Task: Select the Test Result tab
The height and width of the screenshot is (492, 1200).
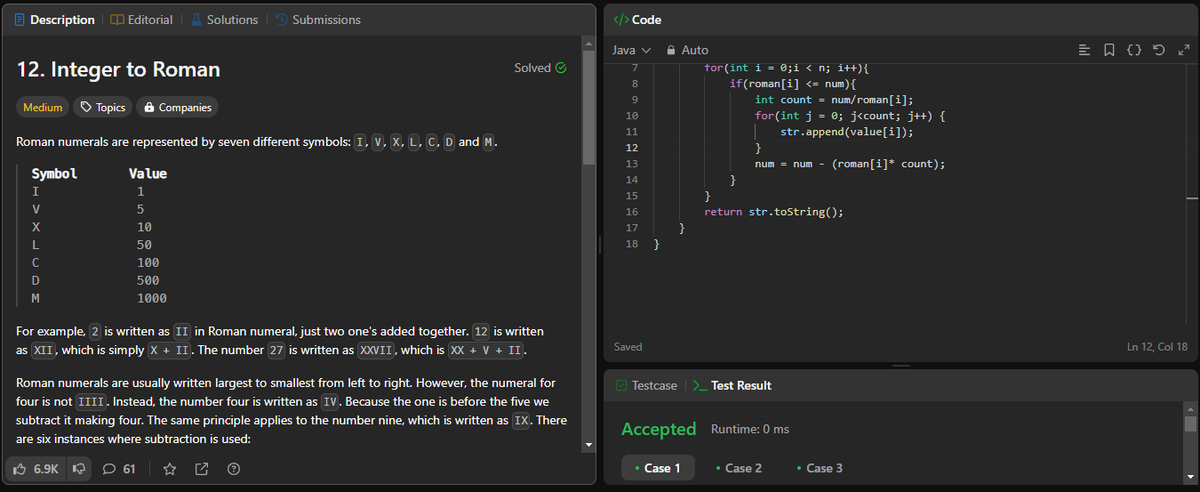Action: 732,385
